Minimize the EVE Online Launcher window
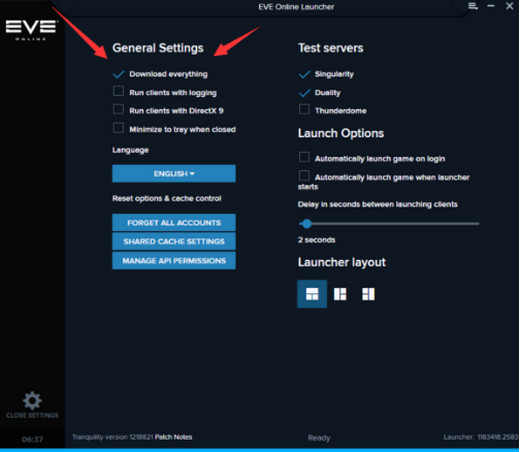This screenshot has width=520, height=452. pos(491,6)
